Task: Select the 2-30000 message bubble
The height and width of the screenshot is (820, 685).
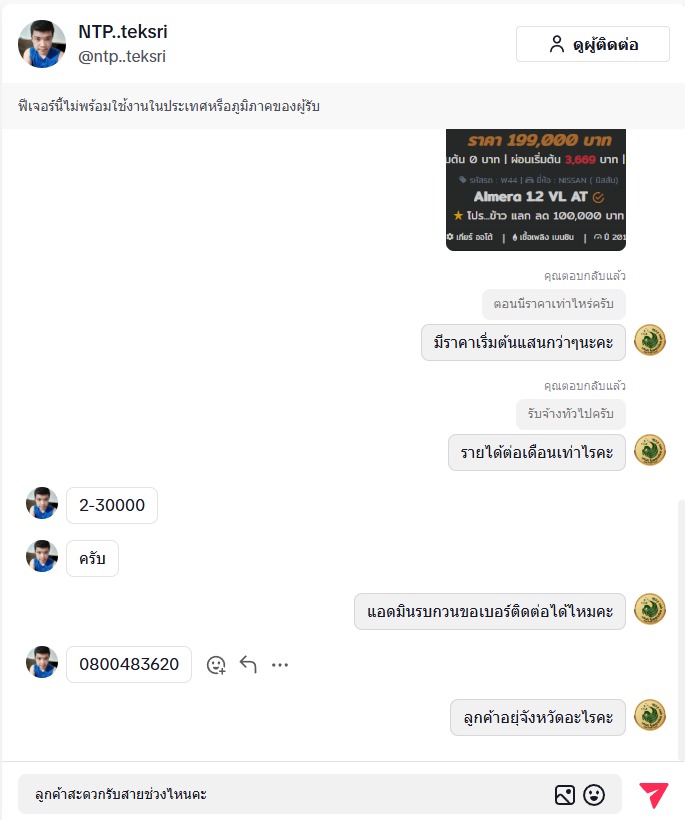Action: point(112,505)
